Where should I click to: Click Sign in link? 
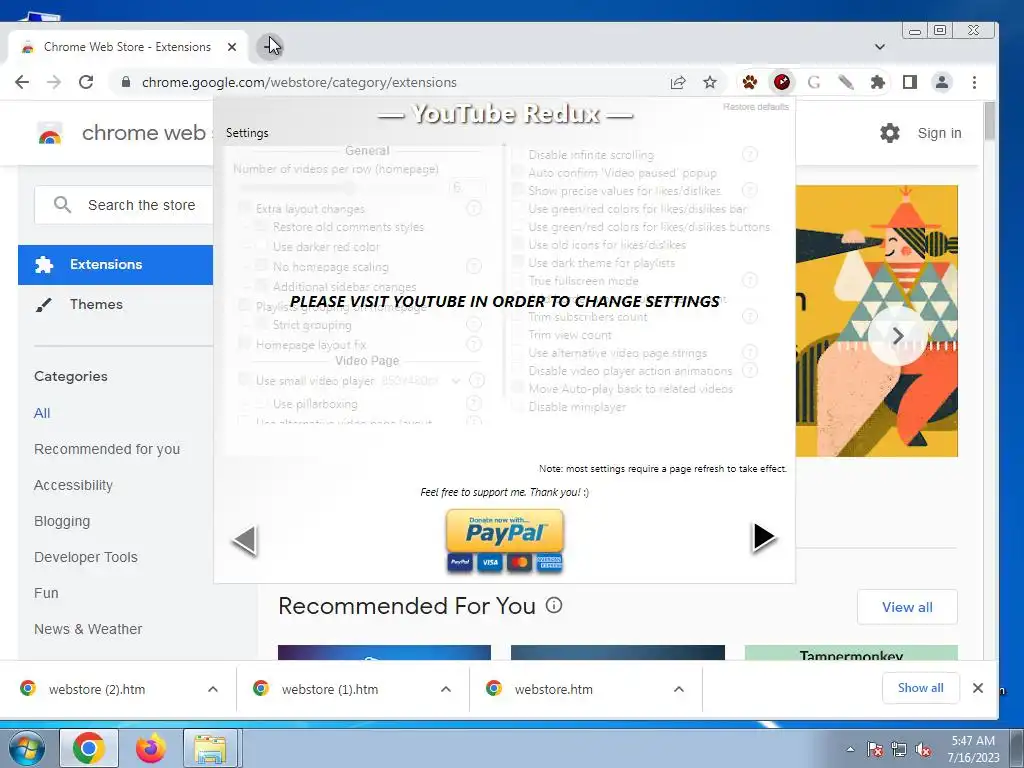[939, 133]
